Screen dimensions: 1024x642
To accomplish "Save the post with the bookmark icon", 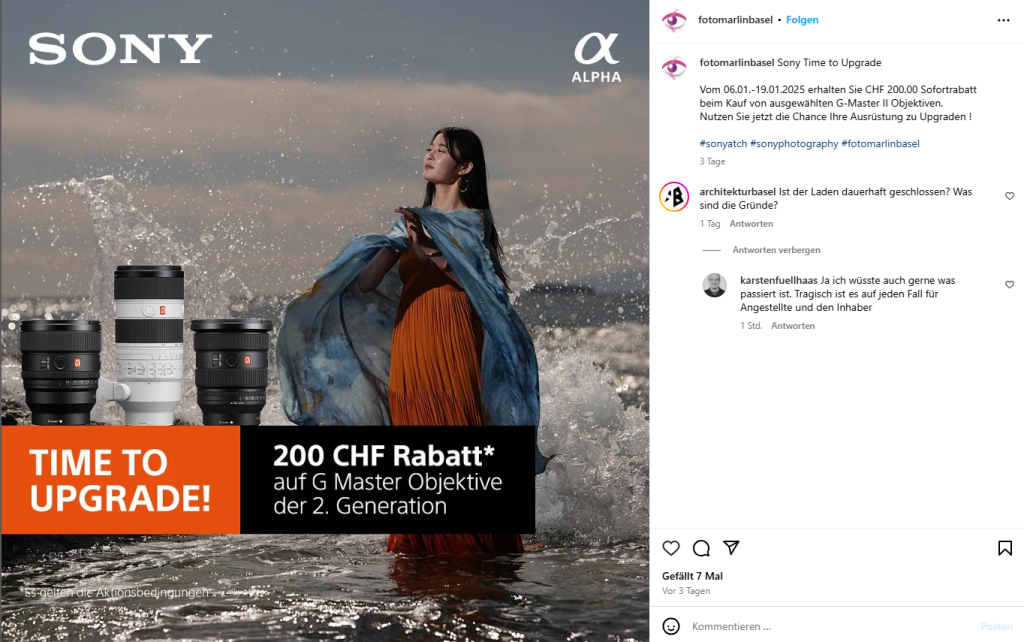I will tap(1005, 548).
